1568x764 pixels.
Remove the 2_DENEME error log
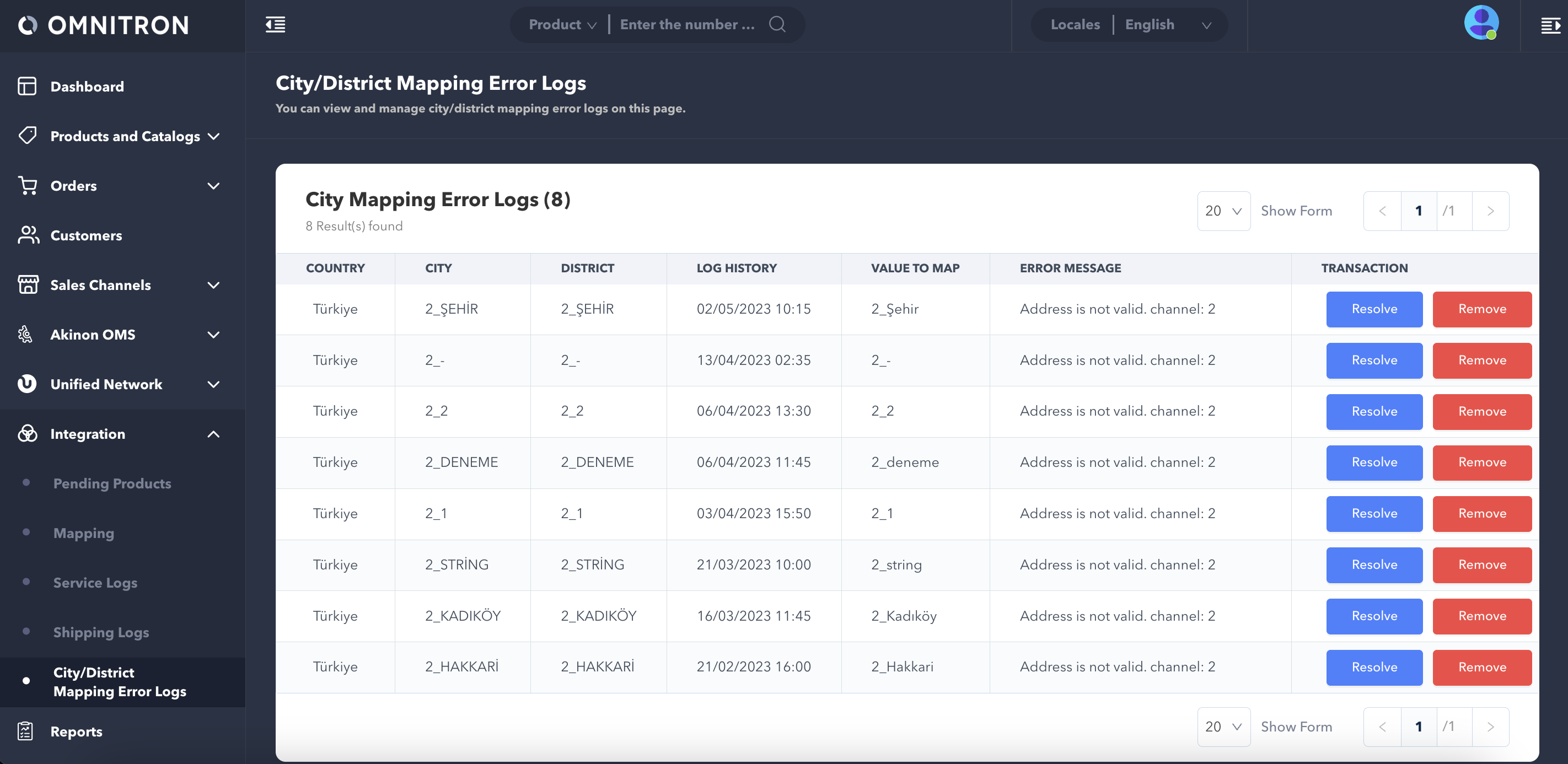tap(1481, 462)
